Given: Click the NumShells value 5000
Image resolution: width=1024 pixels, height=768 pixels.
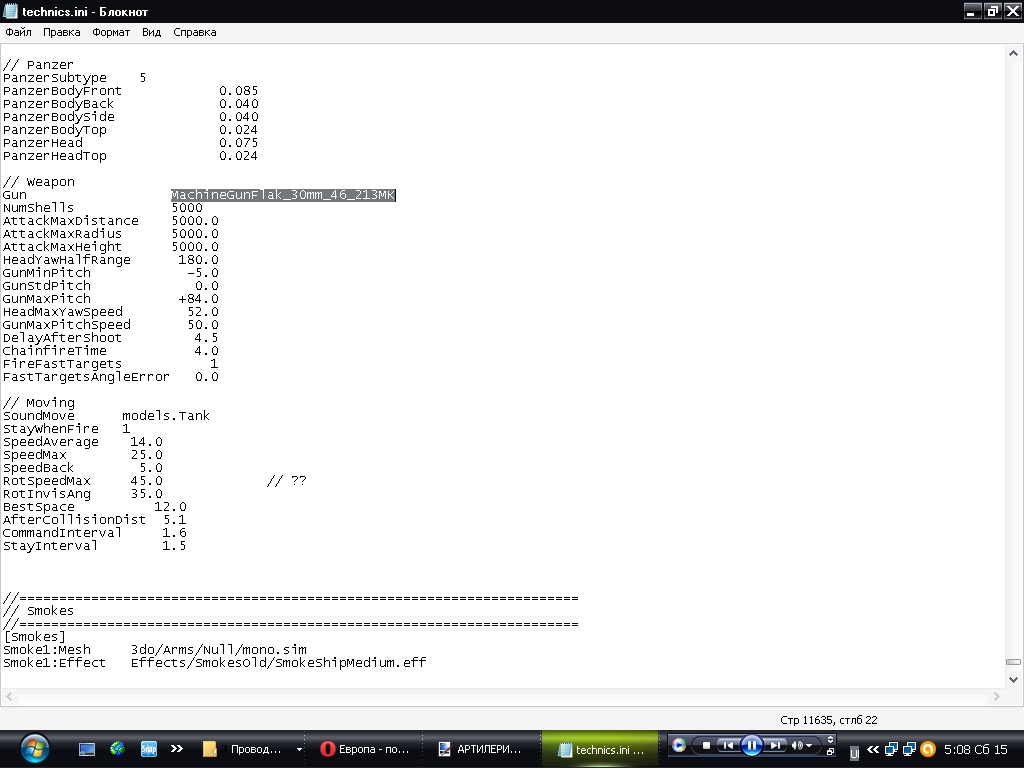Looking at the screenshot, I should pos(187,208).
